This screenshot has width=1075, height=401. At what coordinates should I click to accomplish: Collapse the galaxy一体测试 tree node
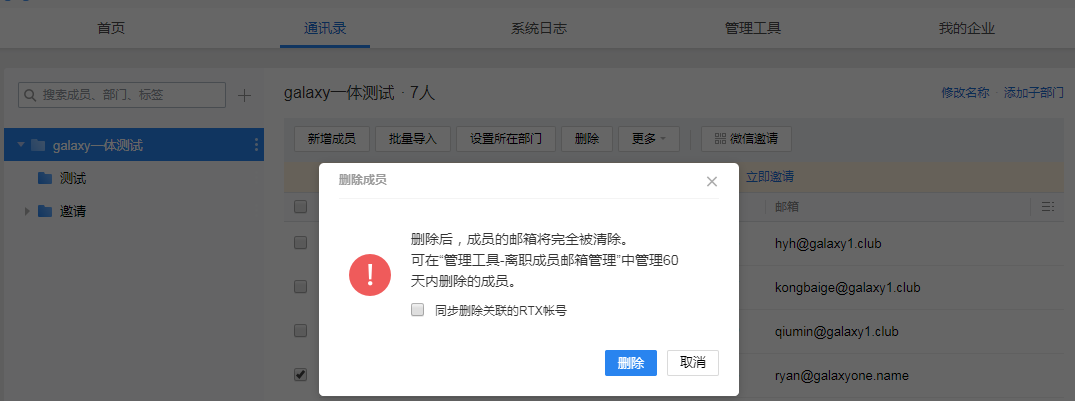click(x=20, y=146)
